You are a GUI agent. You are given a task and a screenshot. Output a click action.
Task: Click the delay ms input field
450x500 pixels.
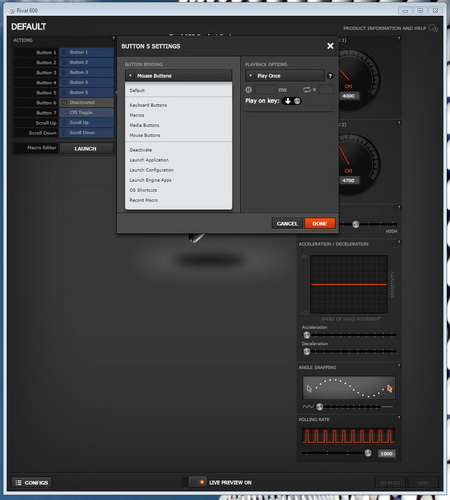coord(265,90)
